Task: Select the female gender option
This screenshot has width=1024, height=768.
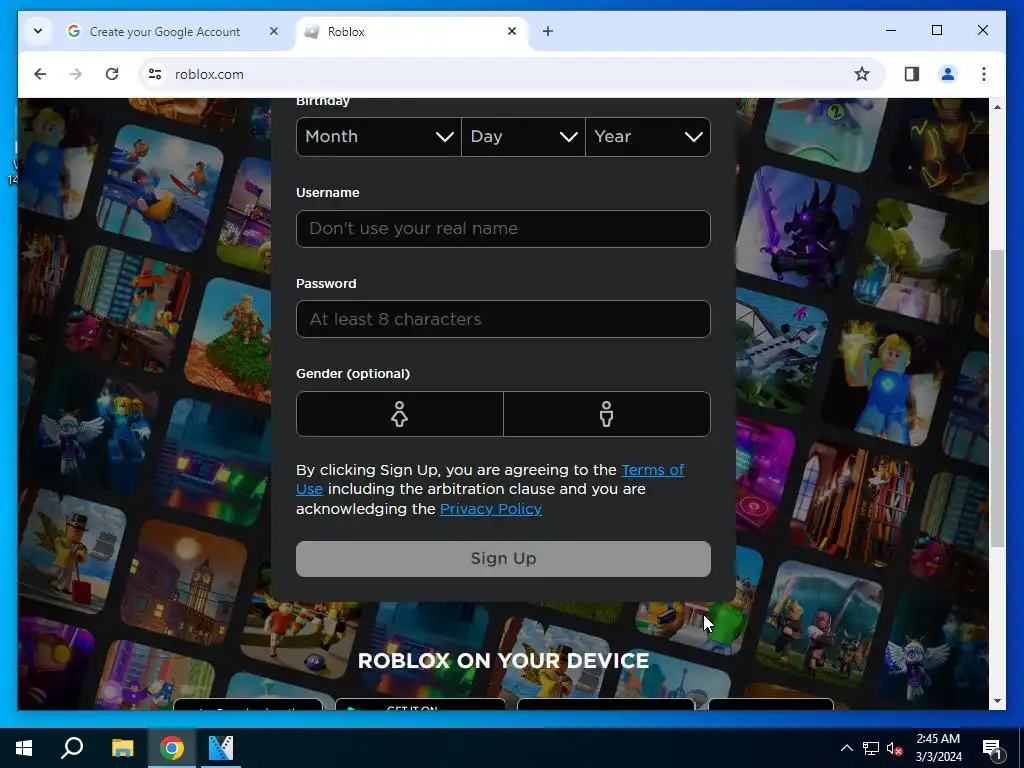Action: click(x=400, y=414)
